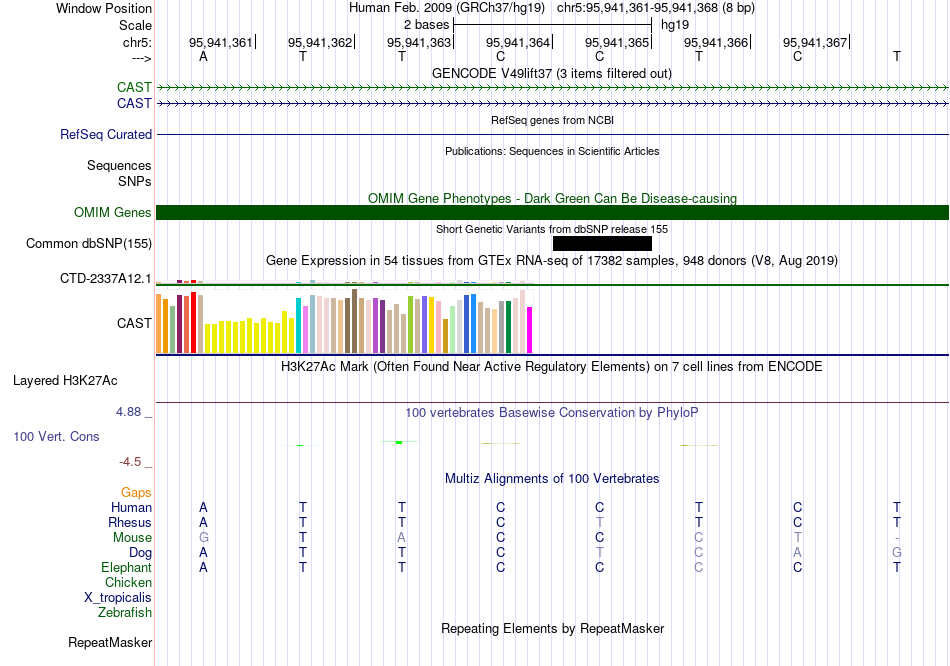The width and height of the screenshot is (950, 666).
Task: Click Short Genetic Variants from dbSNP title
Action: 552,229
